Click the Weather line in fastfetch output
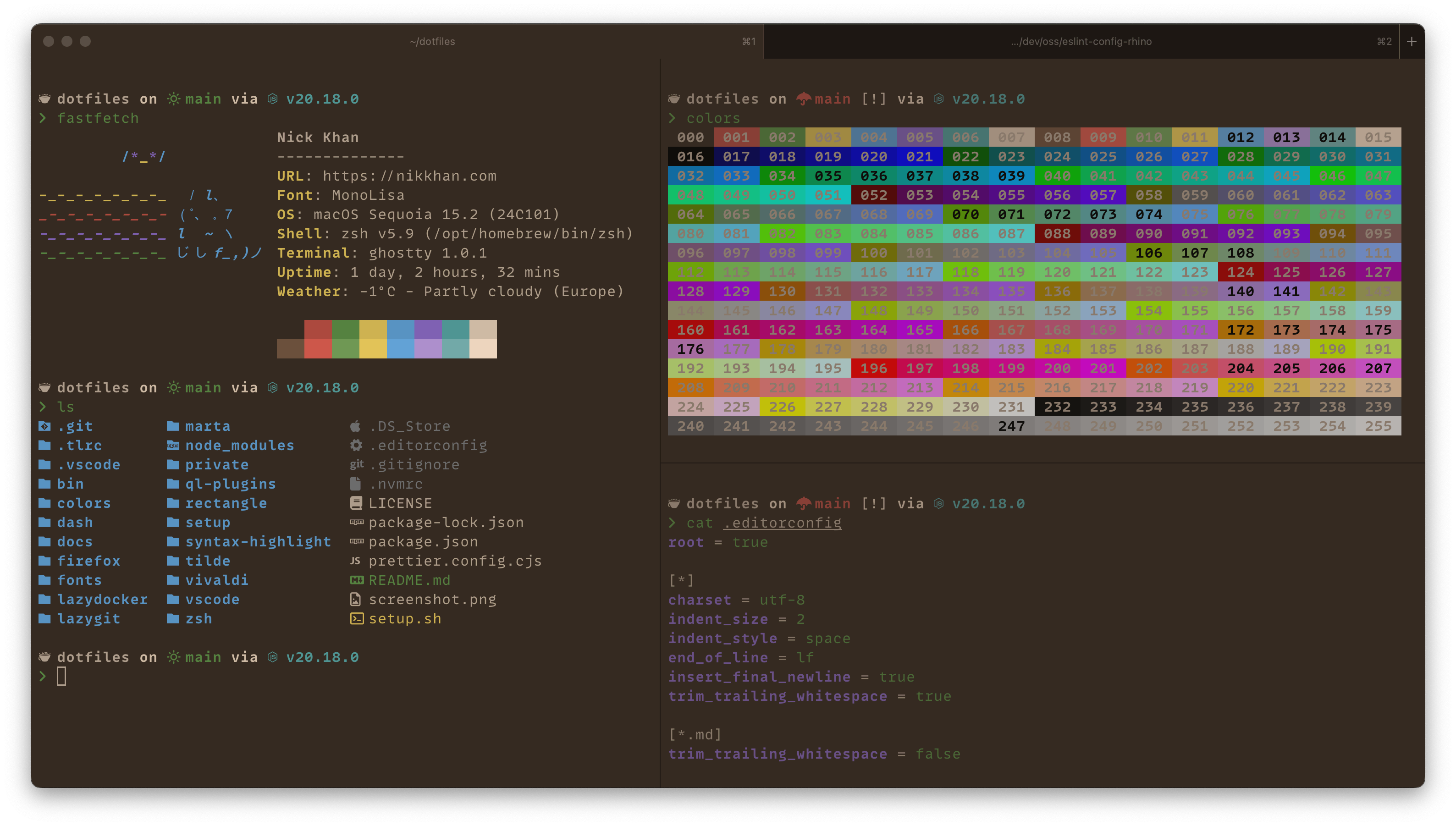The height and width of the screenshot is (826, 1456). (450, 292)
